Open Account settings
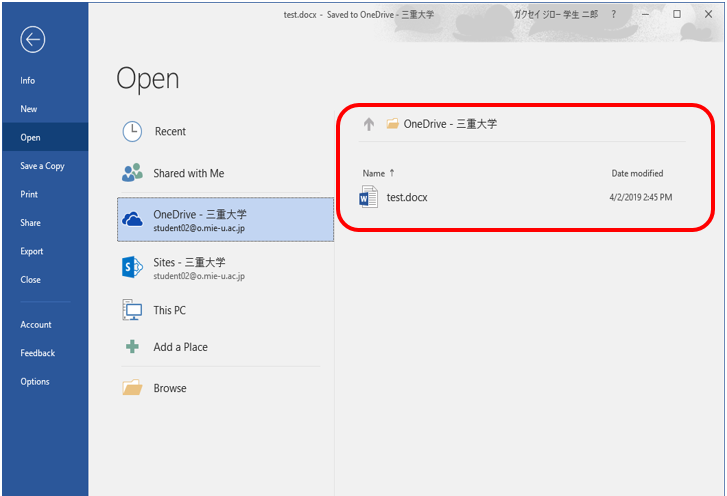727x496 pixels. click(45, 324)
